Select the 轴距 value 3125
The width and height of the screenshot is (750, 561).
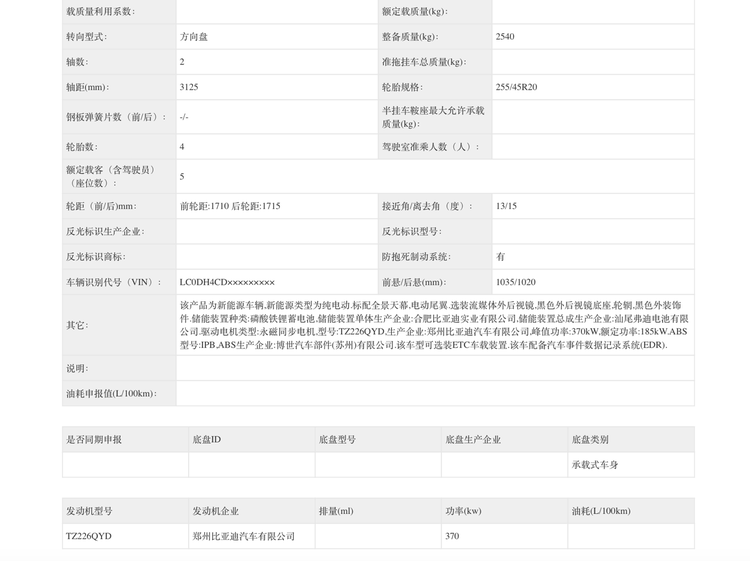(189, 87)
